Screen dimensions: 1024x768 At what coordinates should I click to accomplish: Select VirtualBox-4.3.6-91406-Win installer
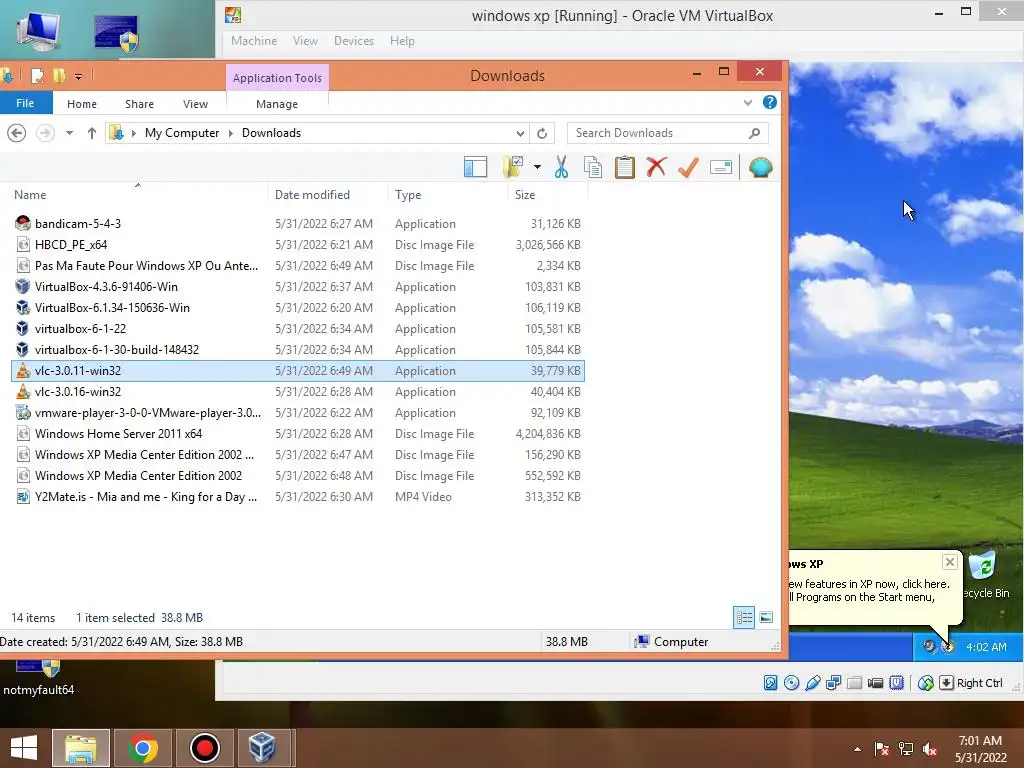(298, 287)
